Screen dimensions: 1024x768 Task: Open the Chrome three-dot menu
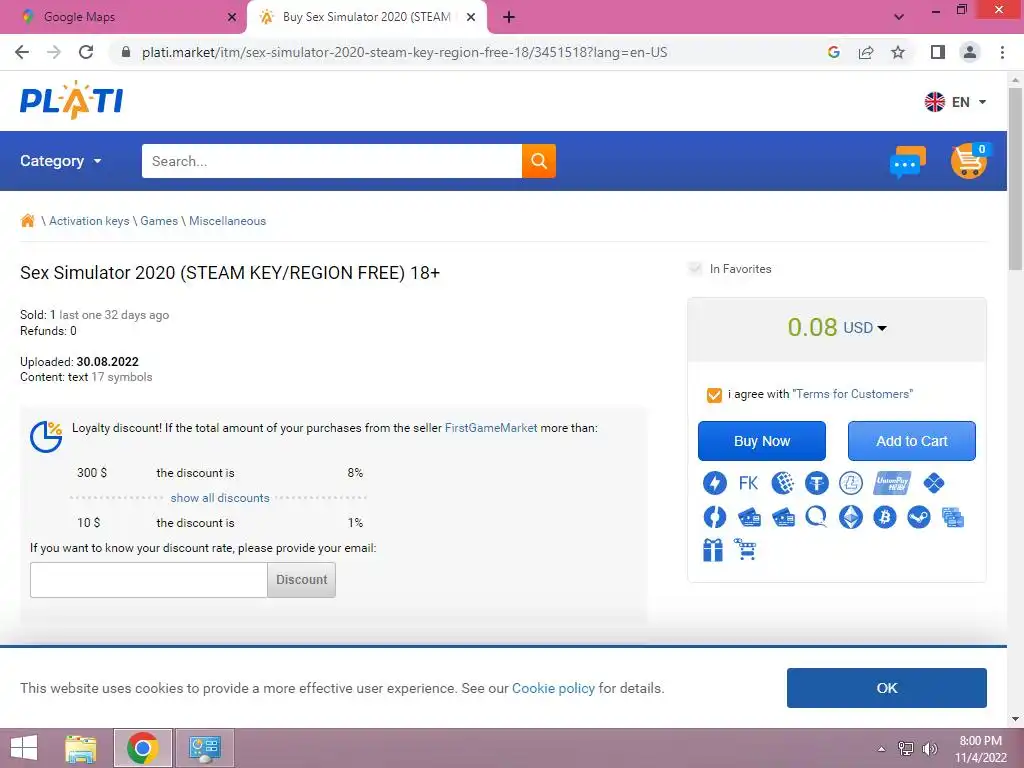1002,52
